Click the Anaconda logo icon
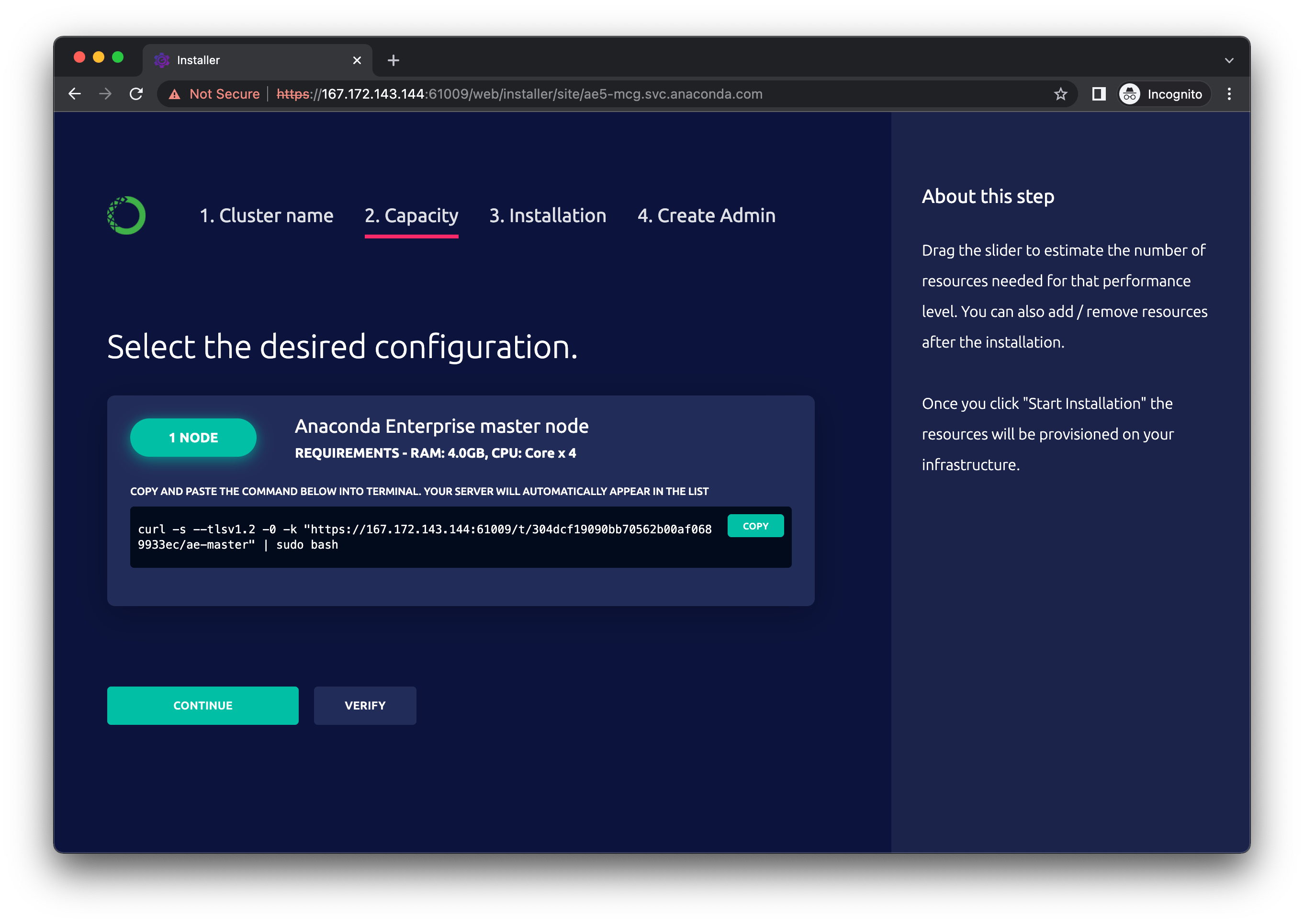This screenshot has width=1304, height=924. click(x=126, y=215)
